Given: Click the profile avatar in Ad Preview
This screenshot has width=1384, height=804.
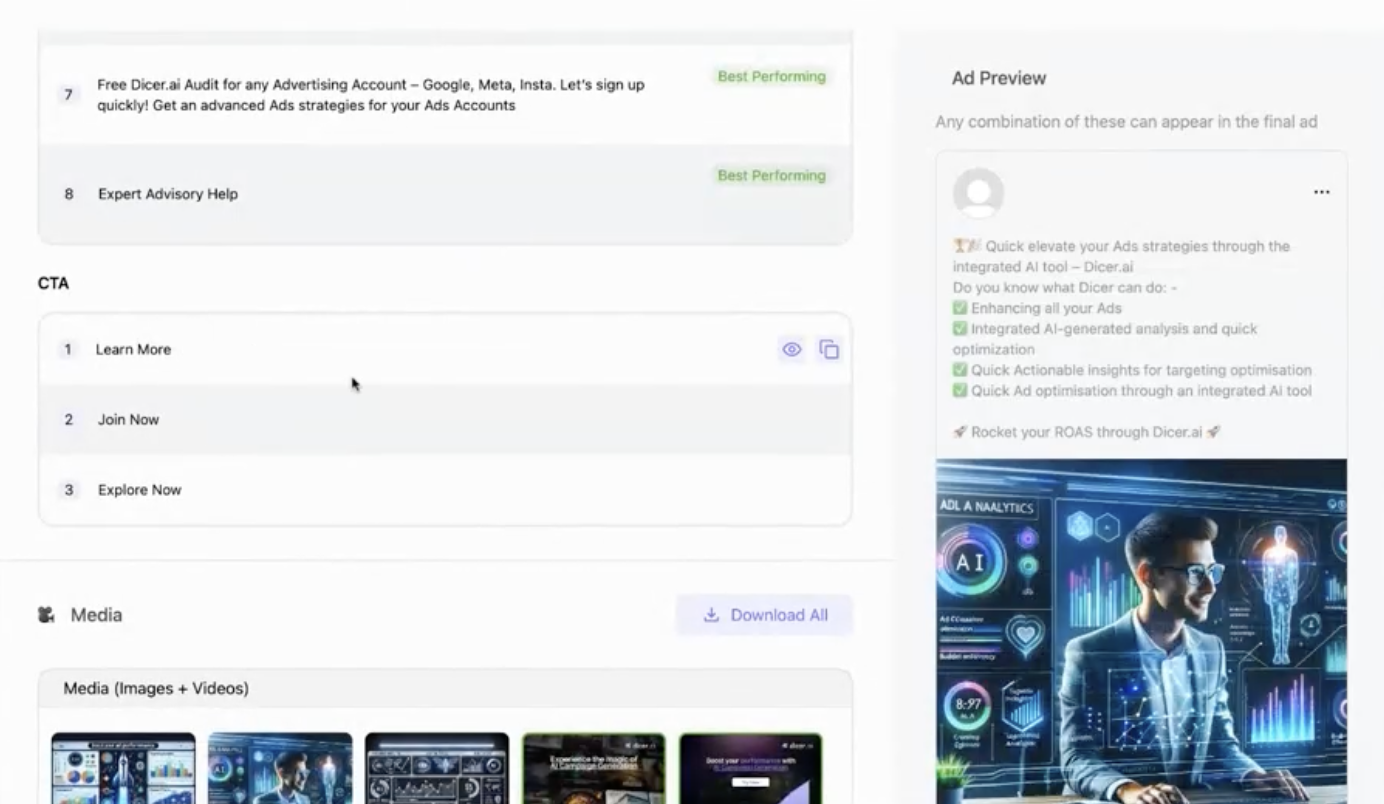Looking at the screenshot, I should point(978,192).
